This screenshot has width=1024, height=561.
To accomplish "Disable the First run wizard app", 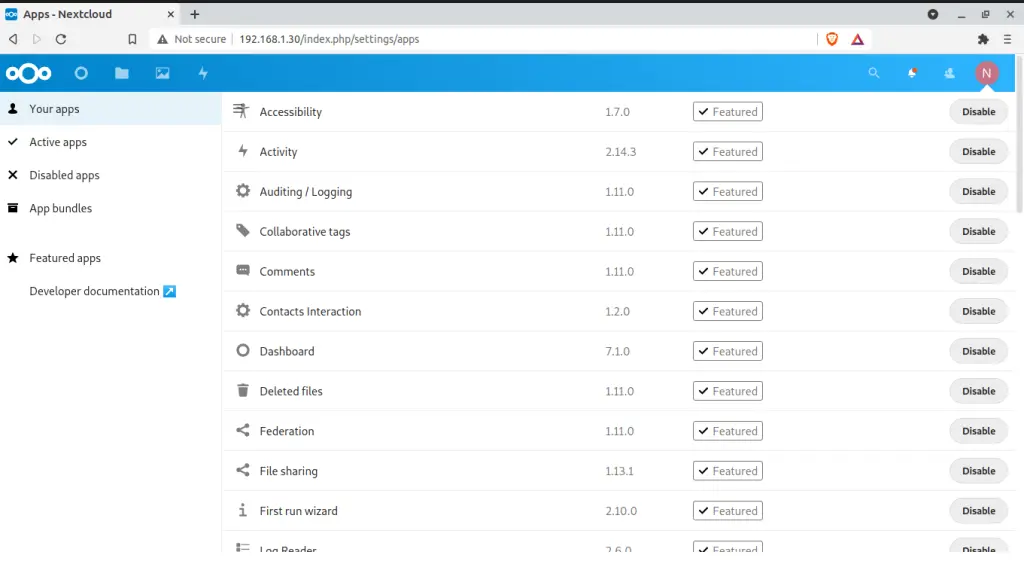I will [978, 511].
